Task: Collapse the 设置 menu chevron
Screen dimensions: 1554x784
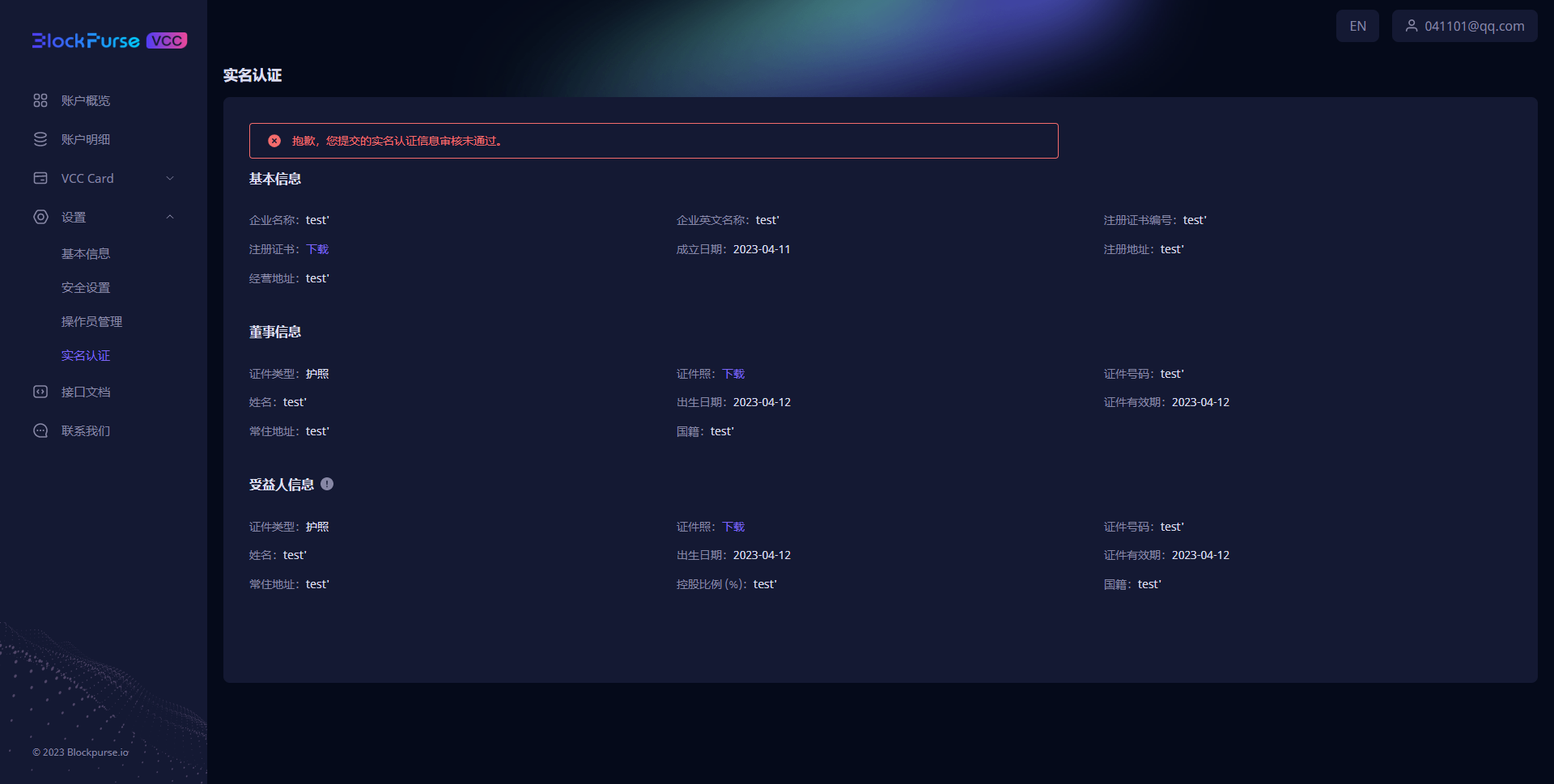Action: click(x=170, y=217)
